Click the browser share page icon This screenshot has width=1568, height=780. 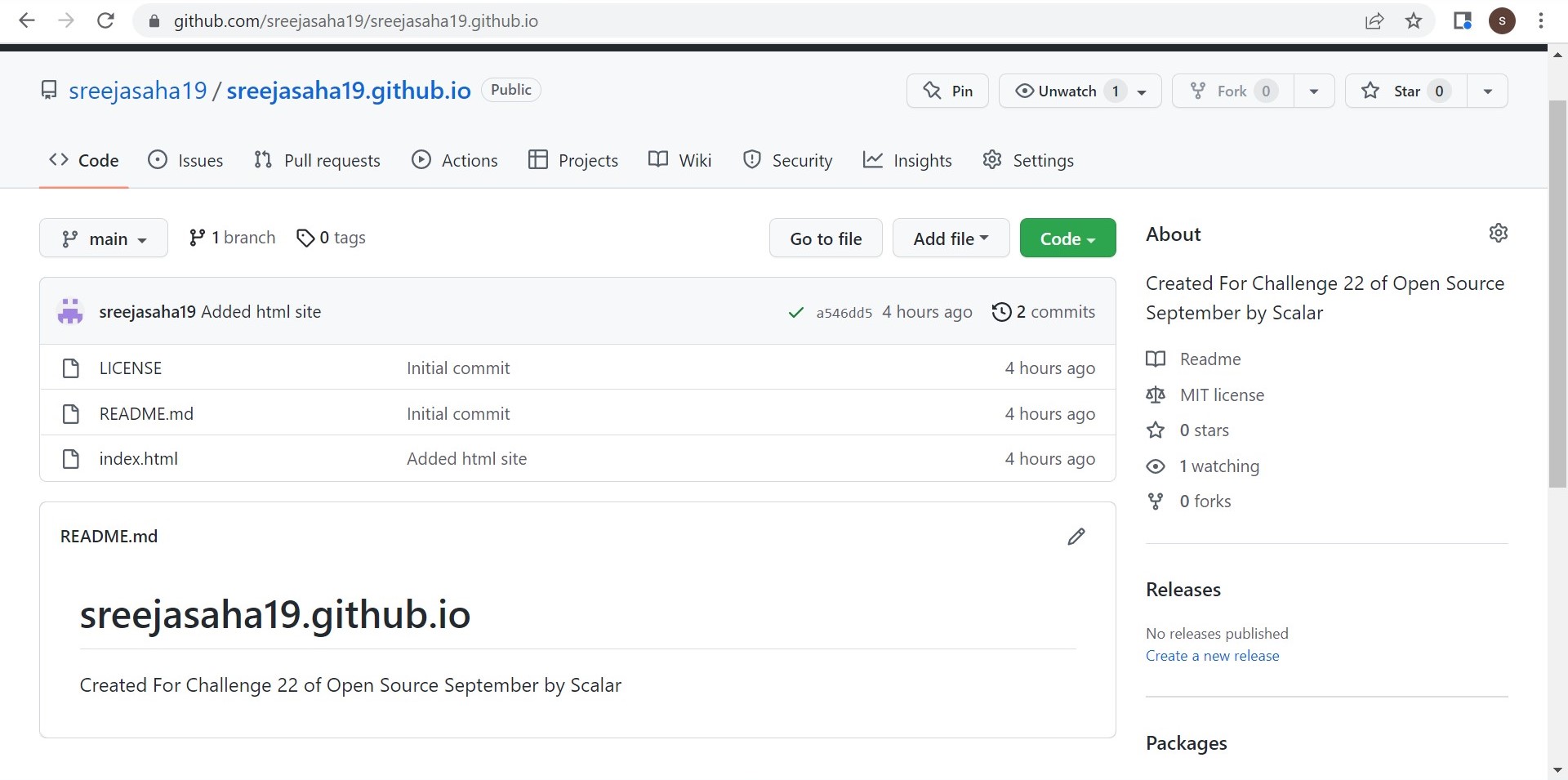coord(1374,21)
